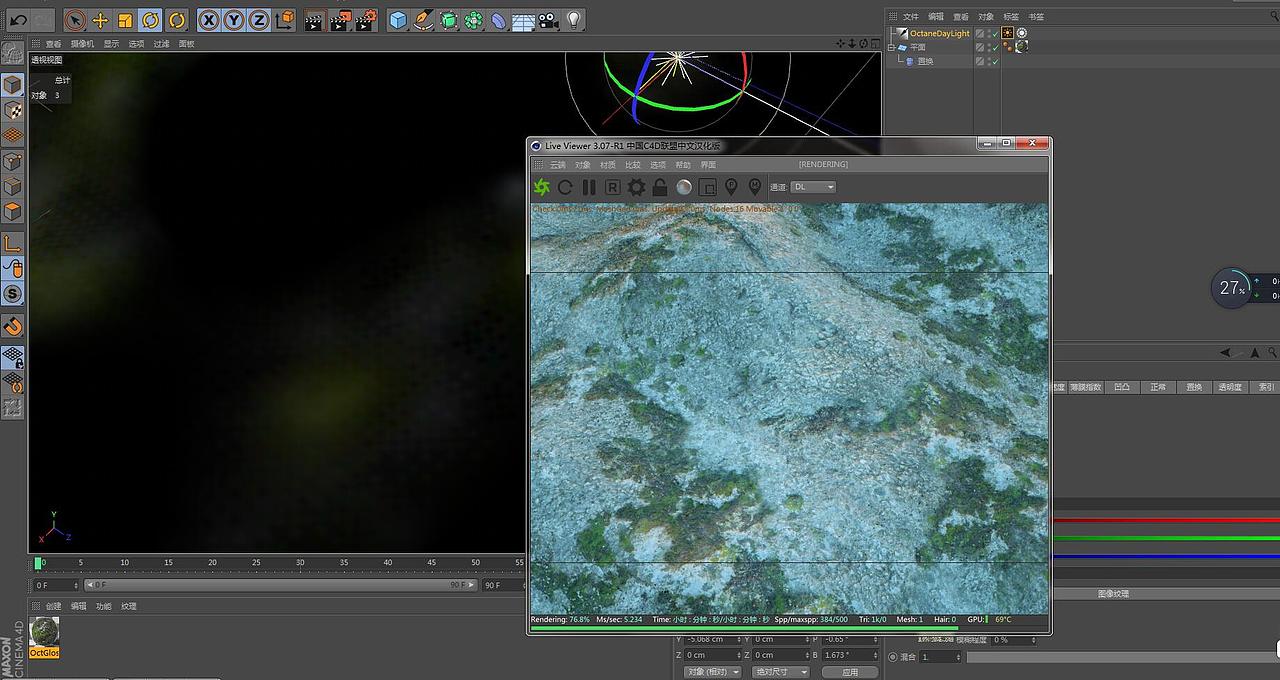Add a Cube primitive object
This screenshot has height=680, width=1280.
pyautogui.click(x=398, y=20)
